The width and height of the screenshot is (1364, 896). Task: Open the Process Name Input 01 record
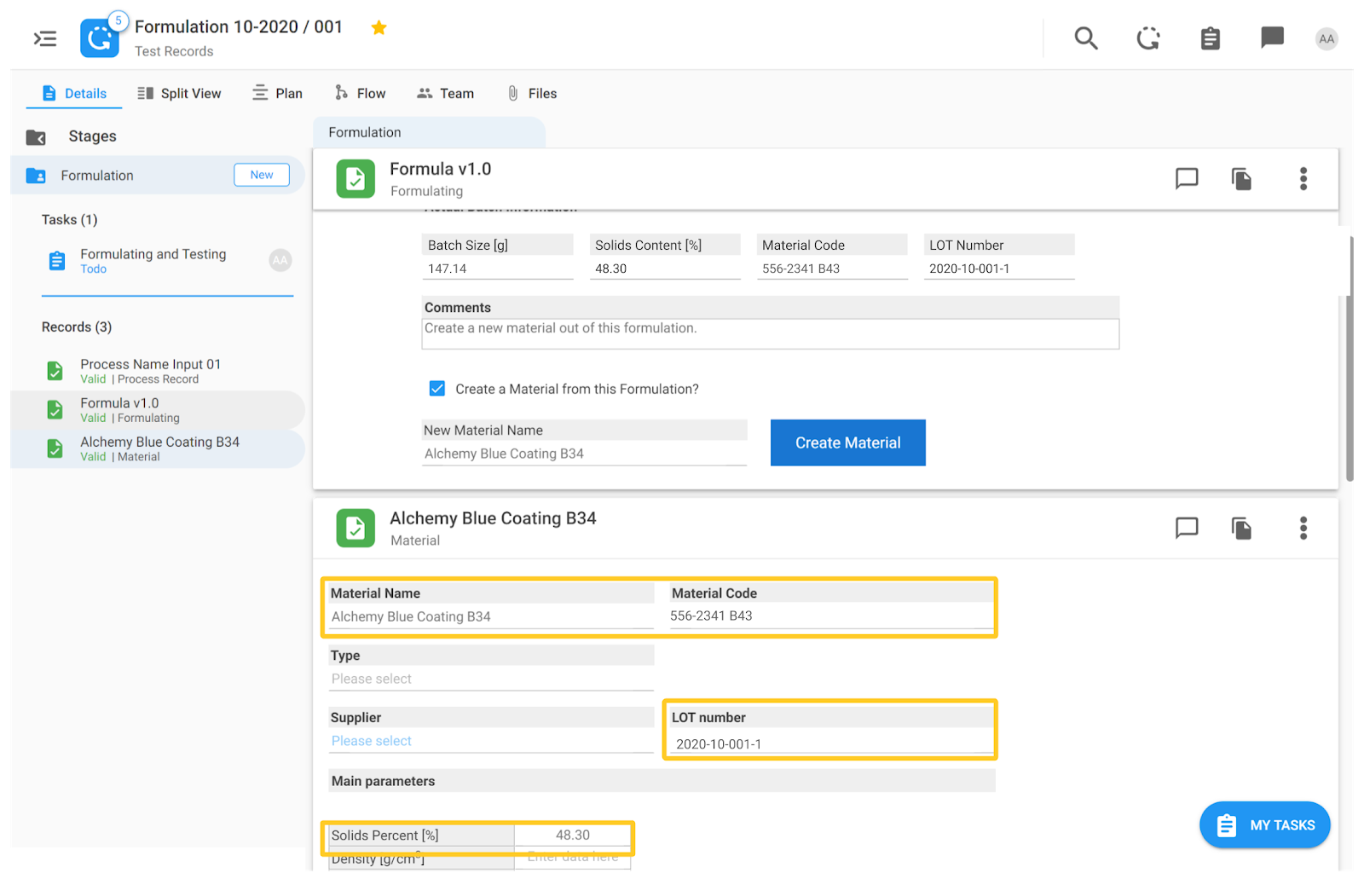pos(158,371)
